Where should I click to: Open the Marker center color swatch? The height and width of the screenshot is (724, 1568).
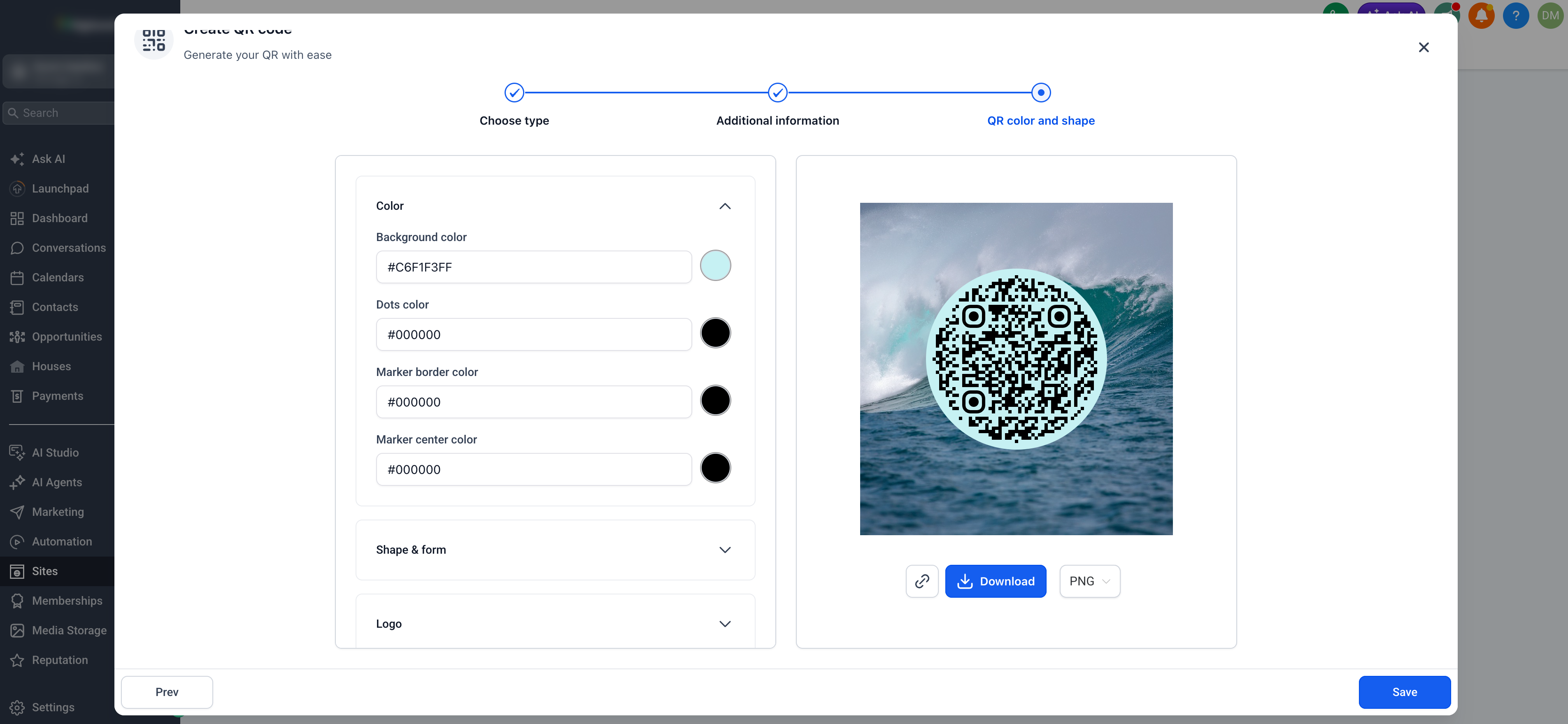pyautogui.click(x=715, y=469)
